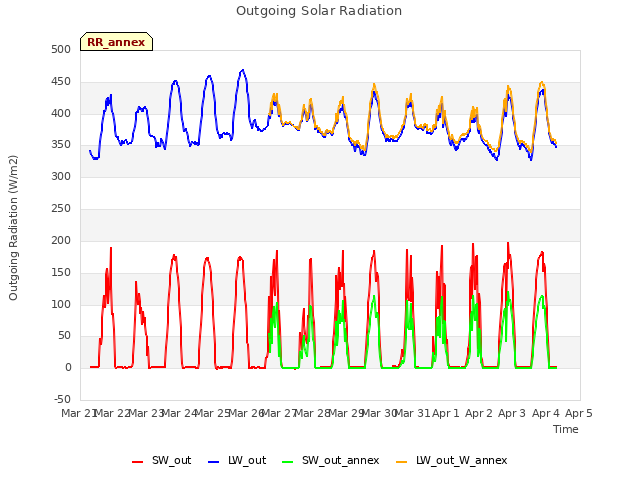
Task: Click the blue LW_out peak on Mar 25
Action: (x=209, y=76)
